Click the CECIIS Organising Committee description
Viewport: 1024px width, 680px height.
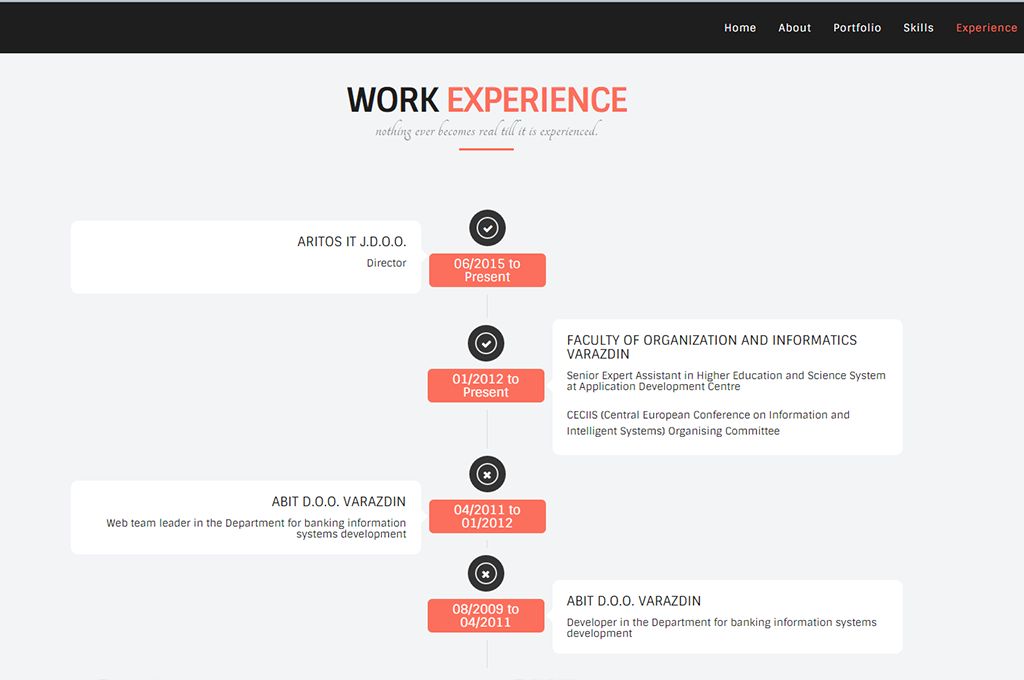tap(708, 423)
